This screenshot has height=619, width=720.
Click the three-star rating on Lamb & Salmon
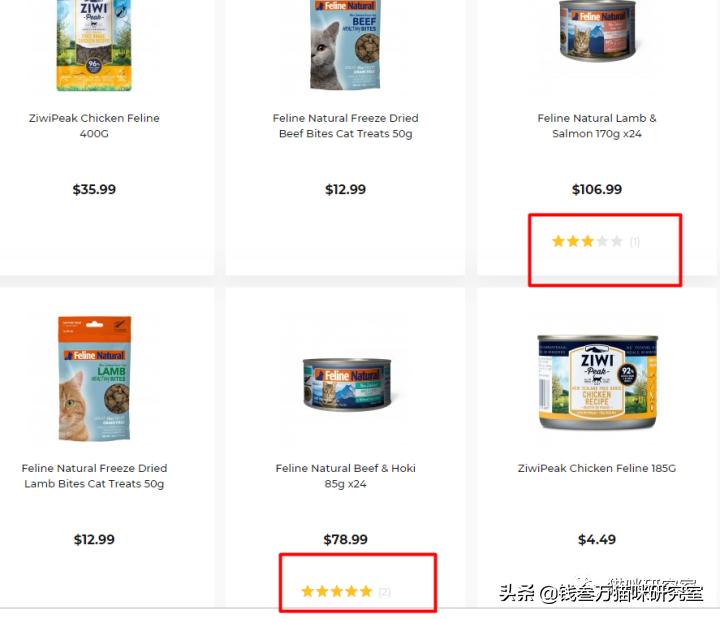(x=587, y=241)
